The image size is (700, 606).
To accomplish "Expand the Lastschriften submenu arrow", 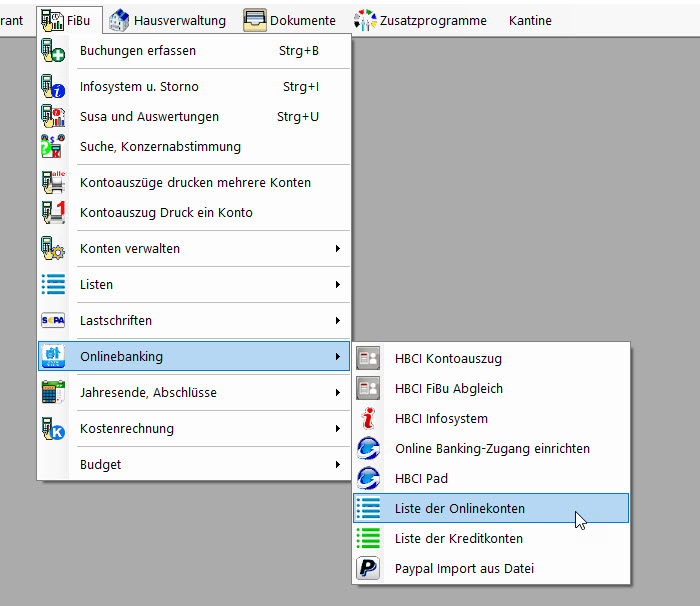I will pos(338,320).
